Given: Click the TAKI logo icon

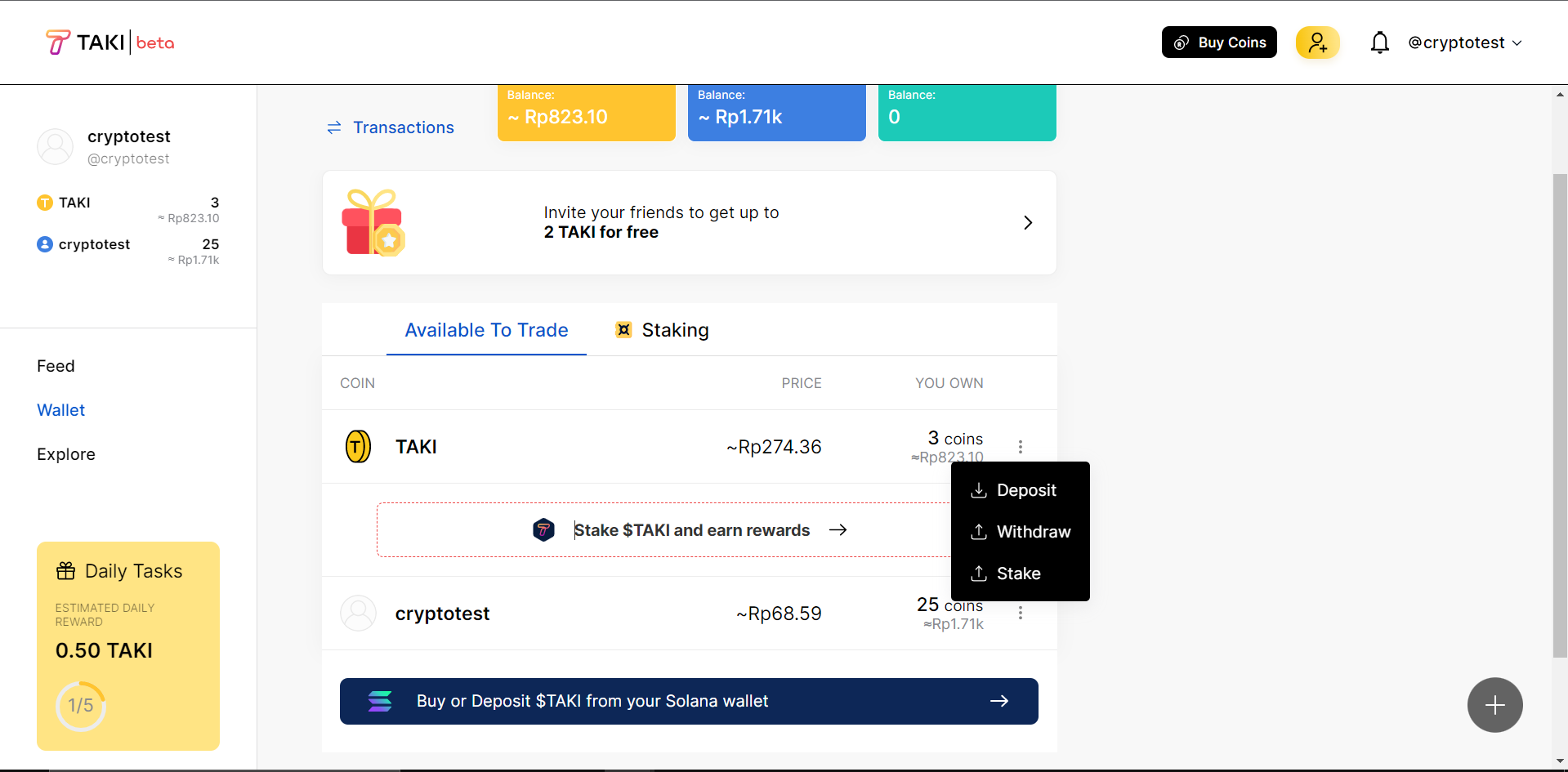Looking at the screenshot, I should click(x=57, y=42).
